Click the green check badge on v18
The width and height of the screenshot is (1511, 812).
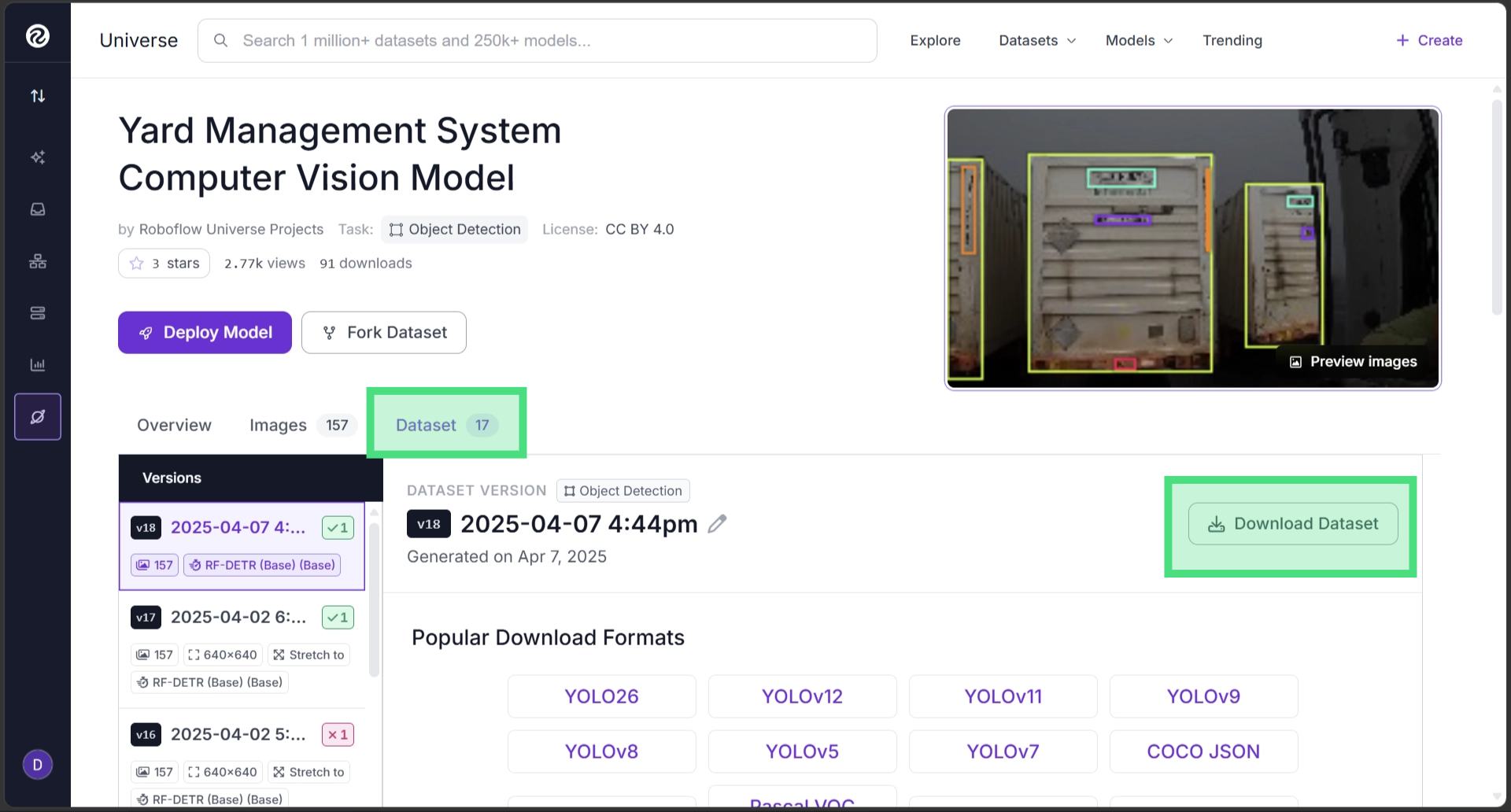click(x=338, y=528)
